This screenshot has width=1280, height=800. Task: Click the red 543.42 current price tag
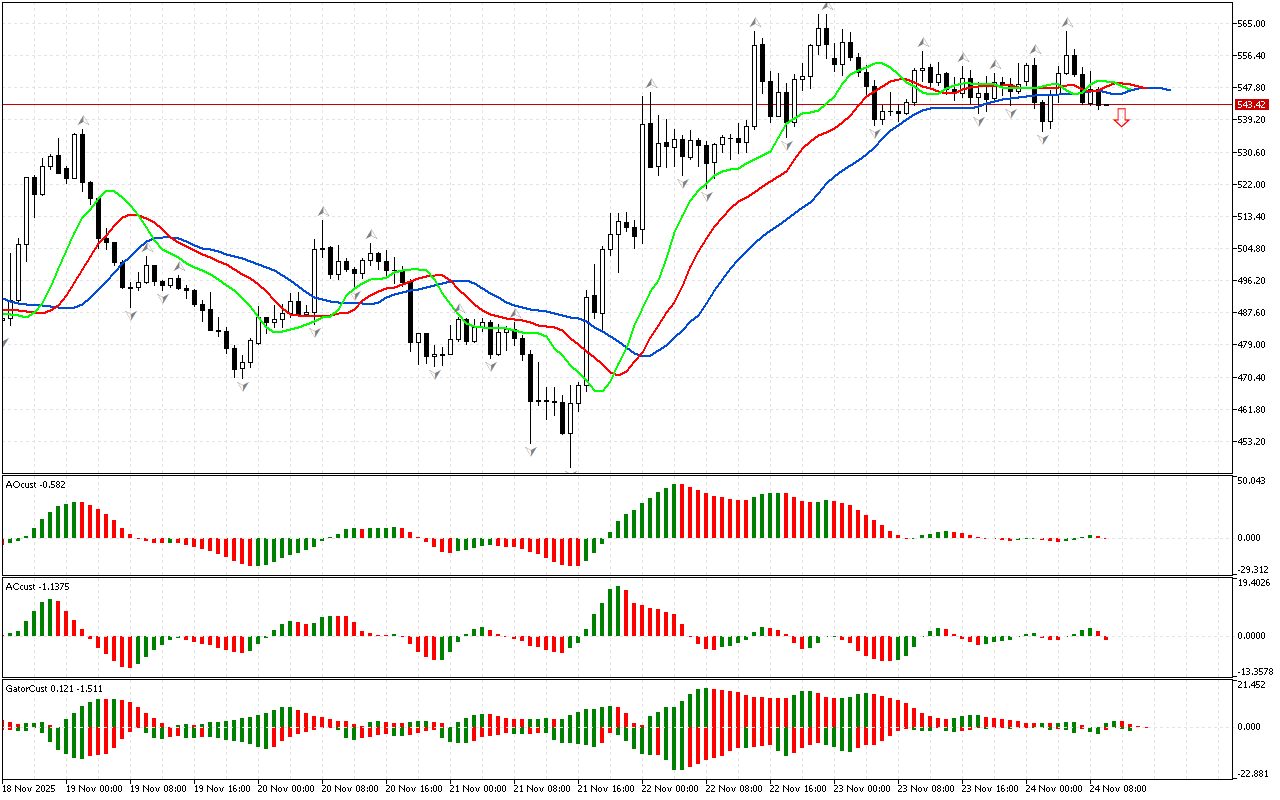point(1251,104)
